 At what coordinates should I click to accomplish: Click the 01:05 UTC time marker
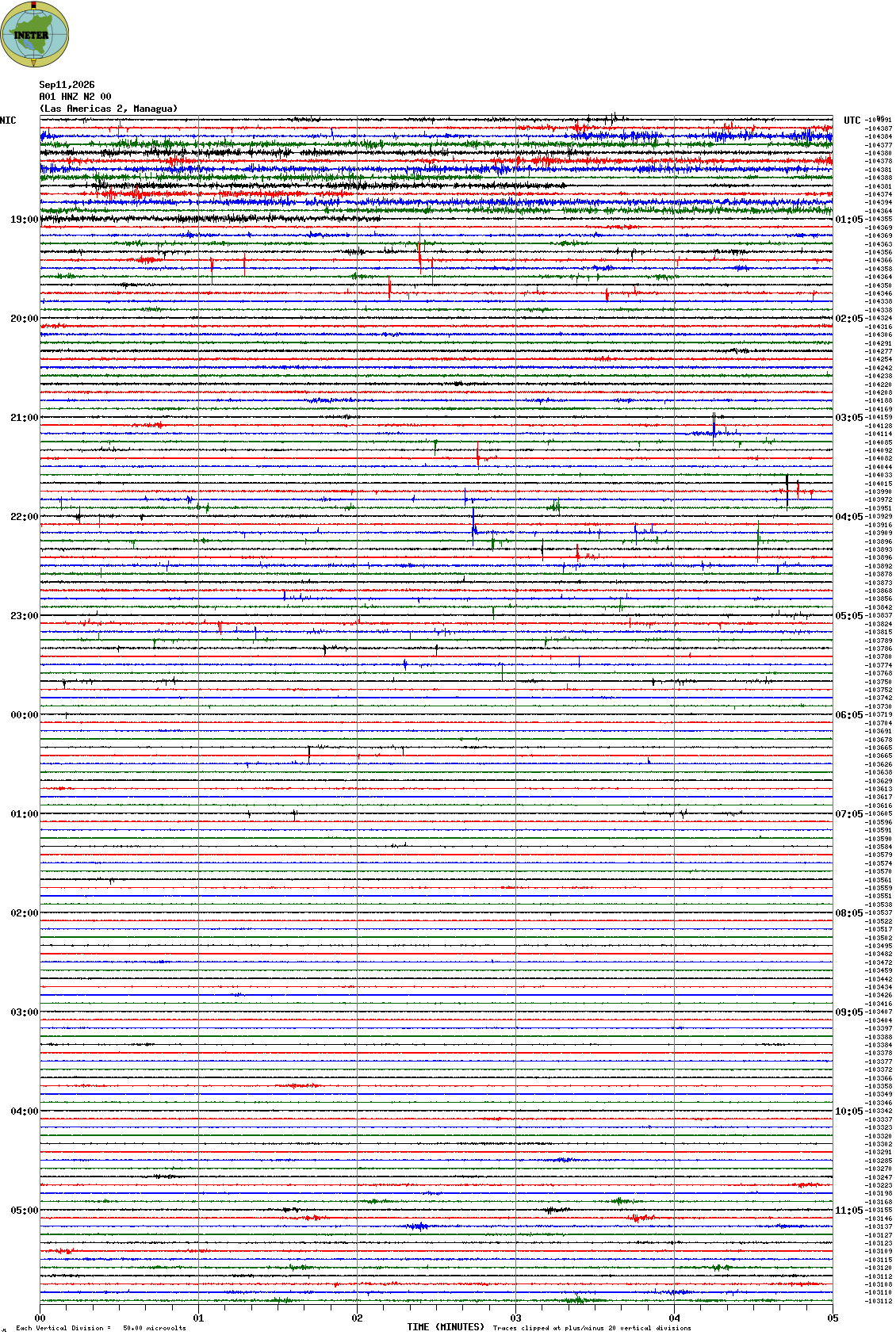(x=849, y=220)
